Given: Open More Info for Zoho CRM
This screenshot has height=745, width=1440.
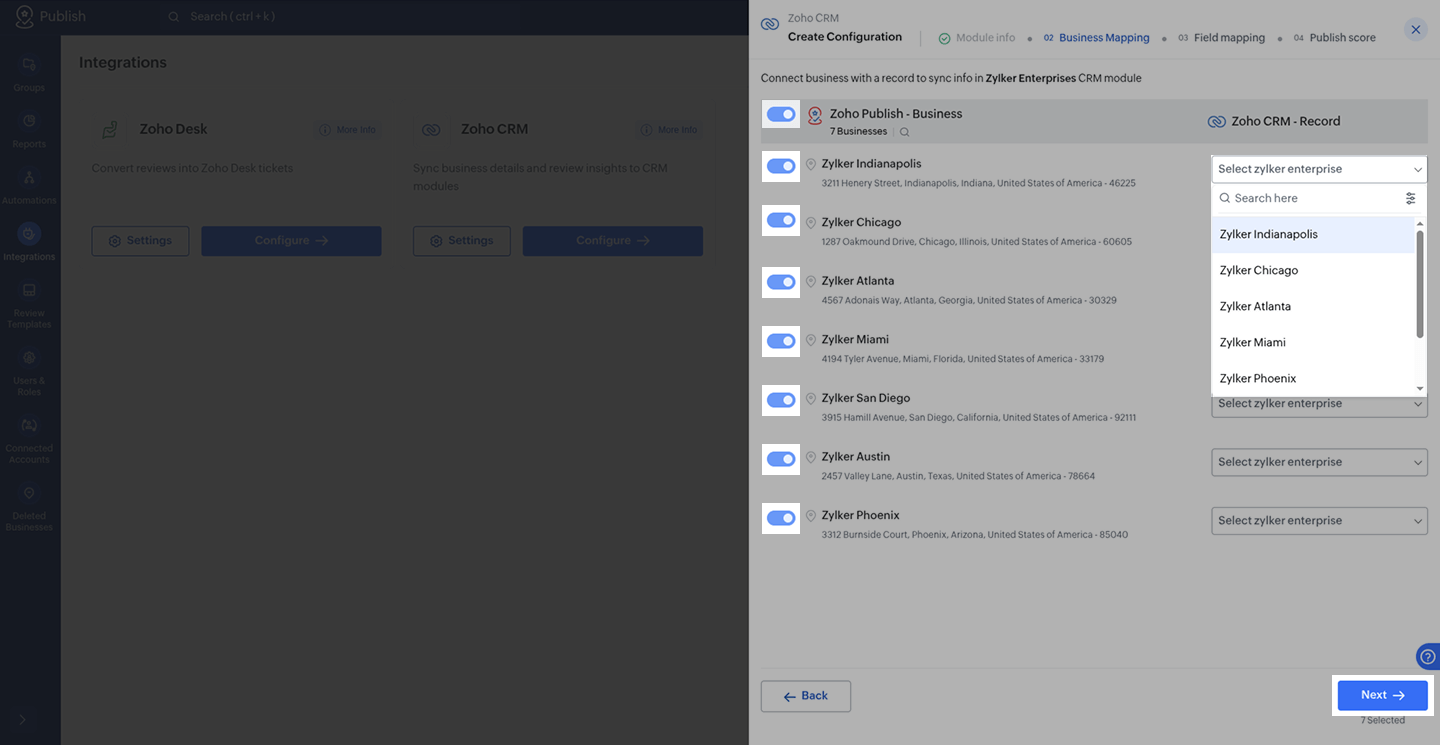Looking at the screenshot, I should (669, 130).
